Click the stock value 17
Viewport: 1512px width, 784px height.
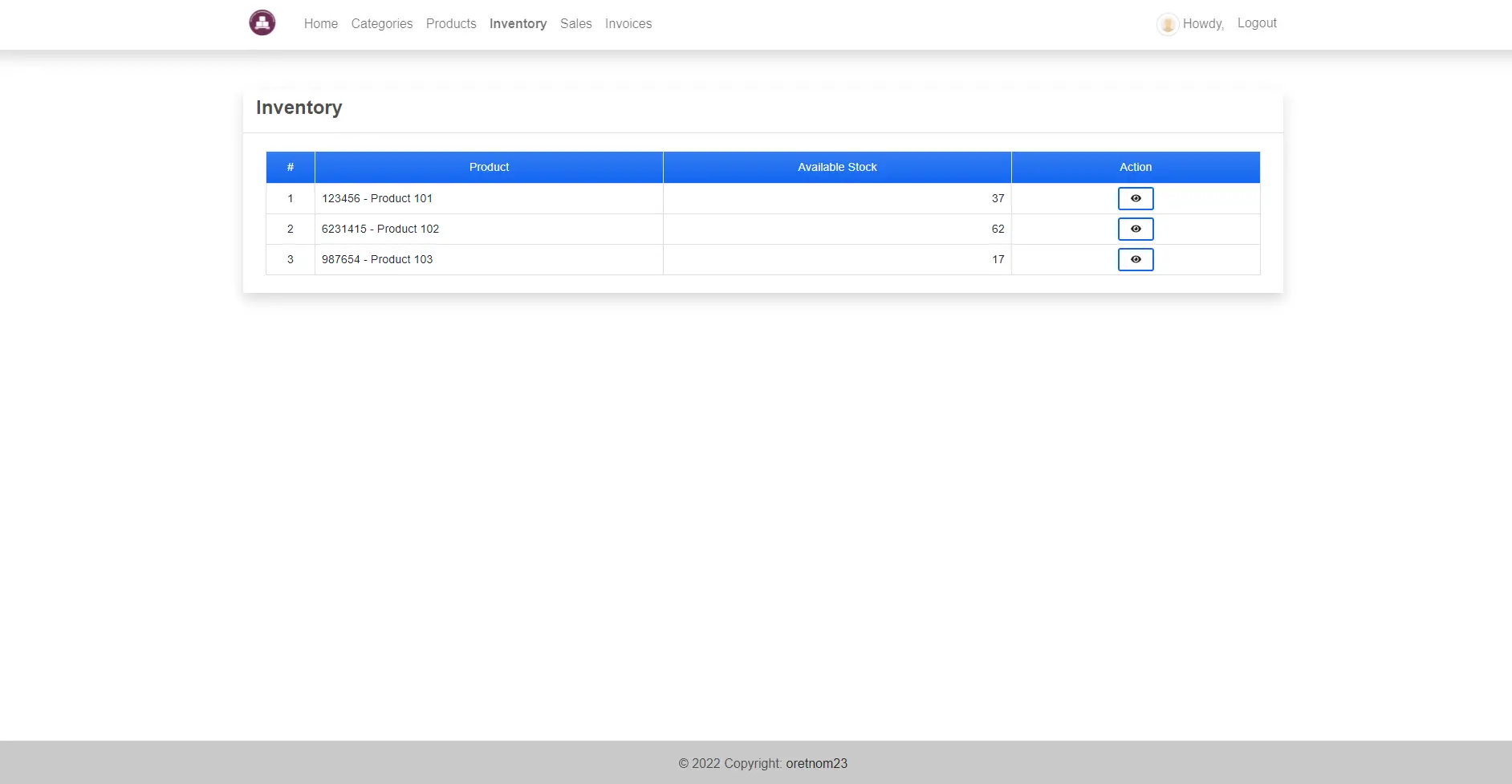tap(998, 259)
